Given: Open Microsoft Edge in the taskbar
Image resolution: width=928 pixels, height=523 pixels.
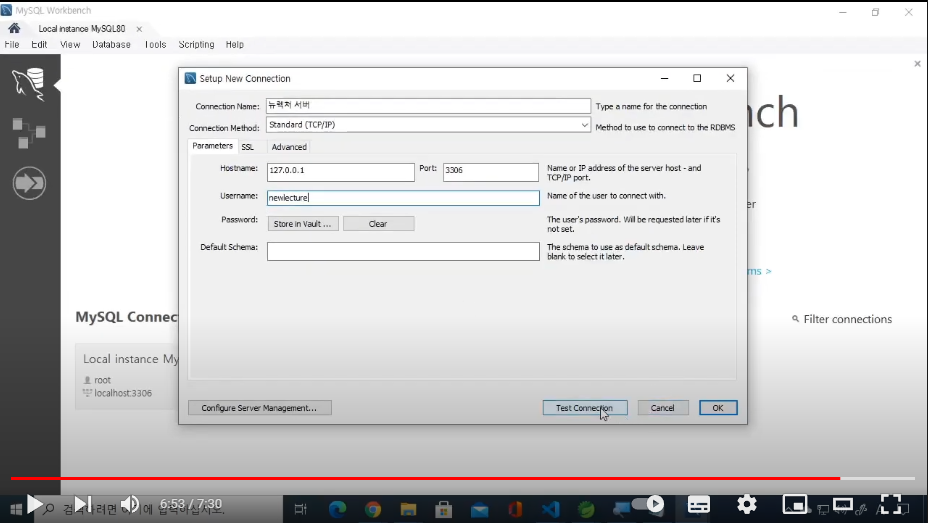Looking at the screenshot, I should click(x=337, y=509).
